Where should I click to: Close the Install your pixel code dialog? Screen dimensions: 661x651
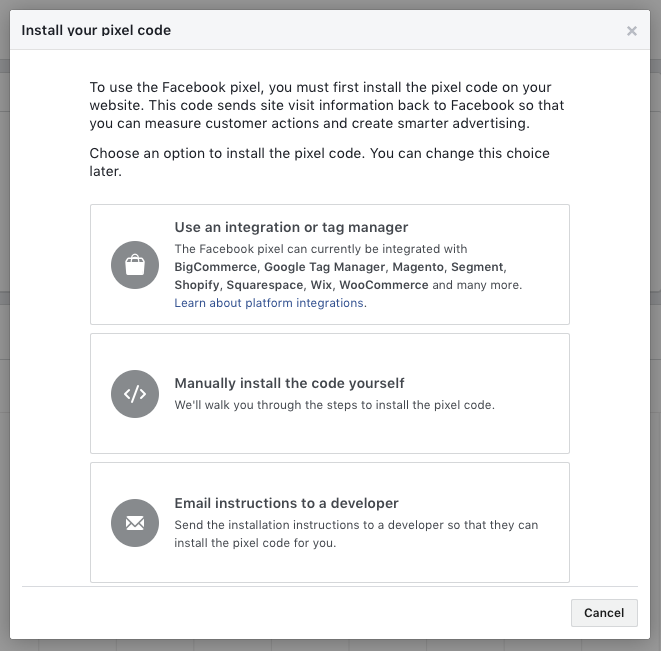tap(631, 31)
